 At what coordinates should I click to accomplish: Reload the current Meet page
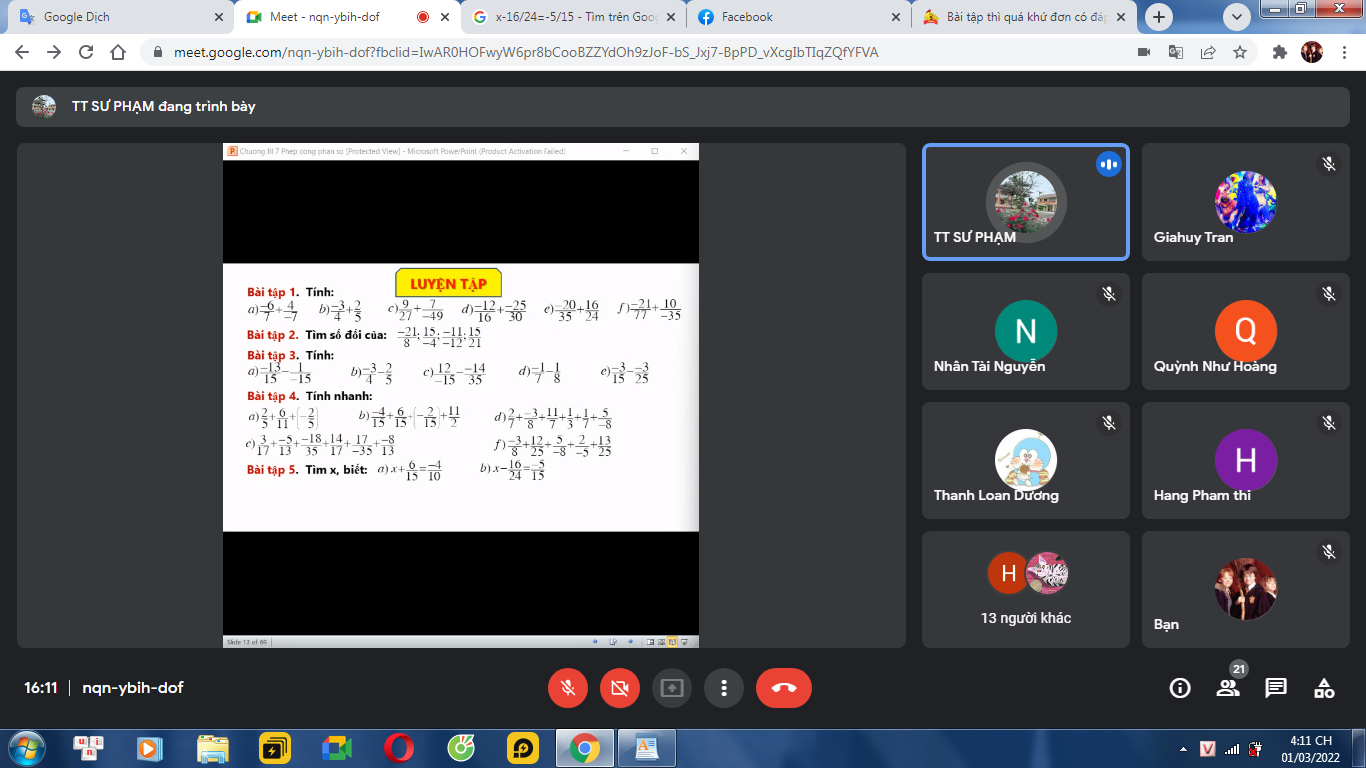[x=86, y=52]
